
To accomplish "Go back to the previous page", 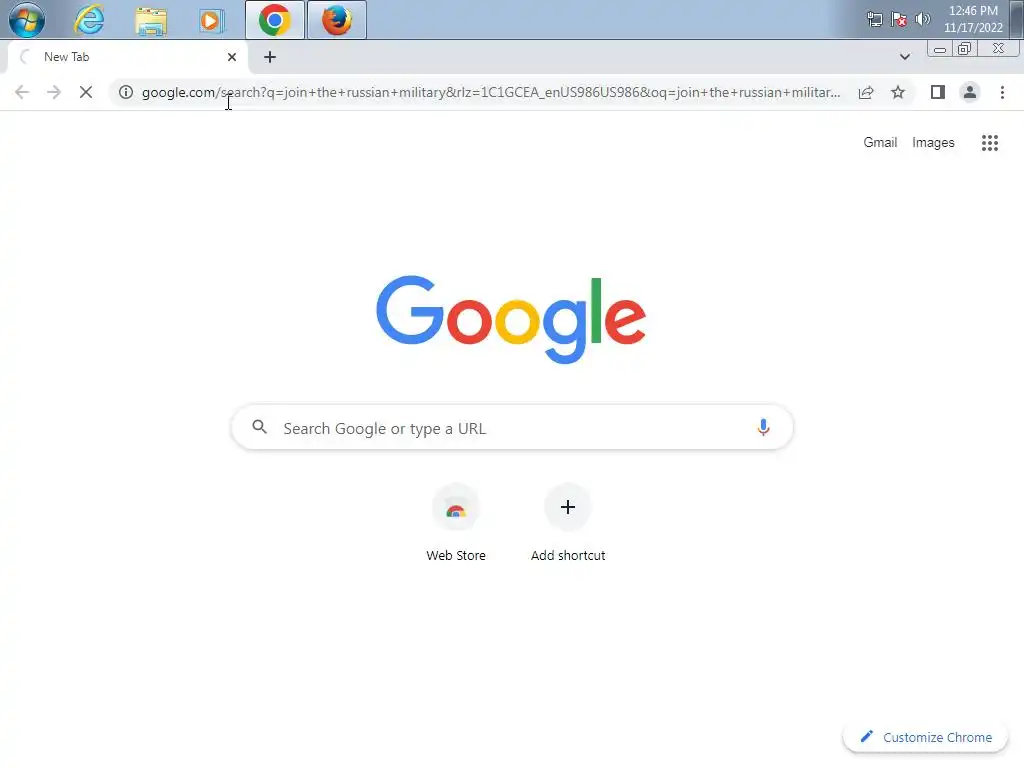I will (x=22, y=92).
